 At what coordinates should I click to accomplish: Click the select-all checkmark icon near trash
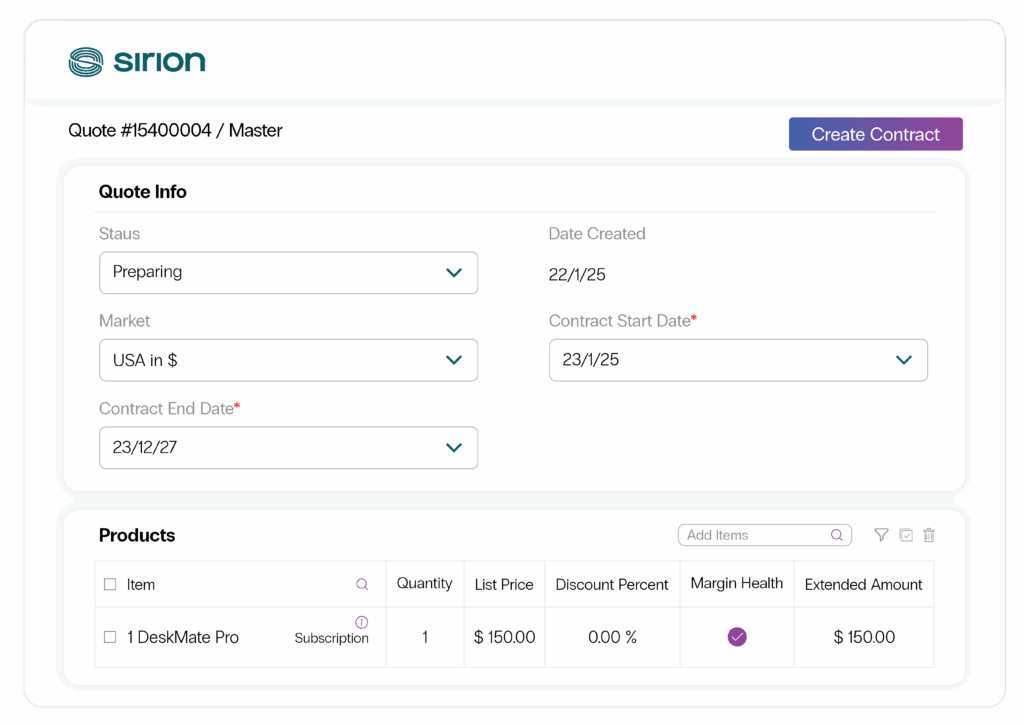coord(906,535)
